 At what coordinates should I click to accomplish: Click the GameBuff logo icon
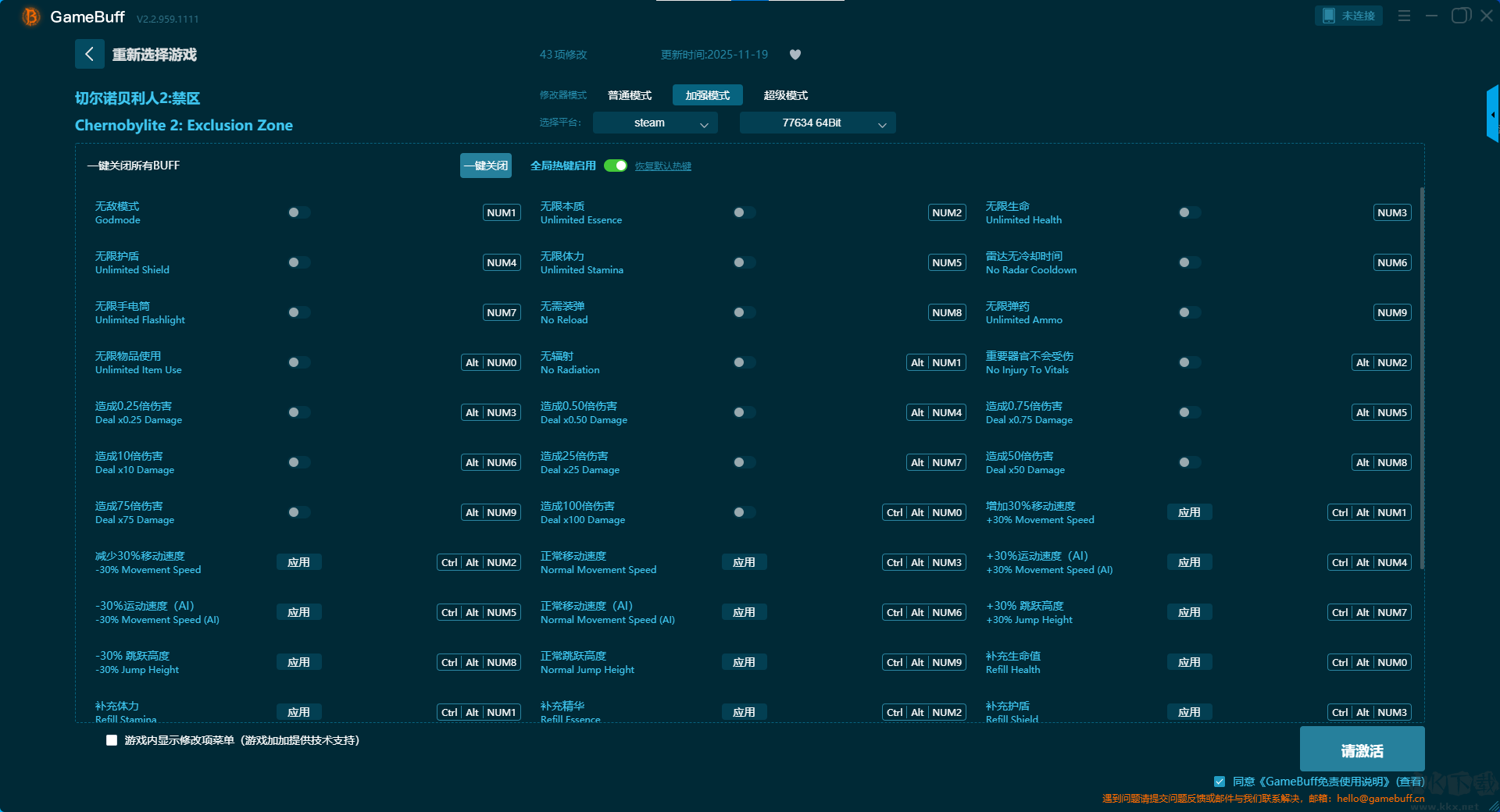point(30,16)
